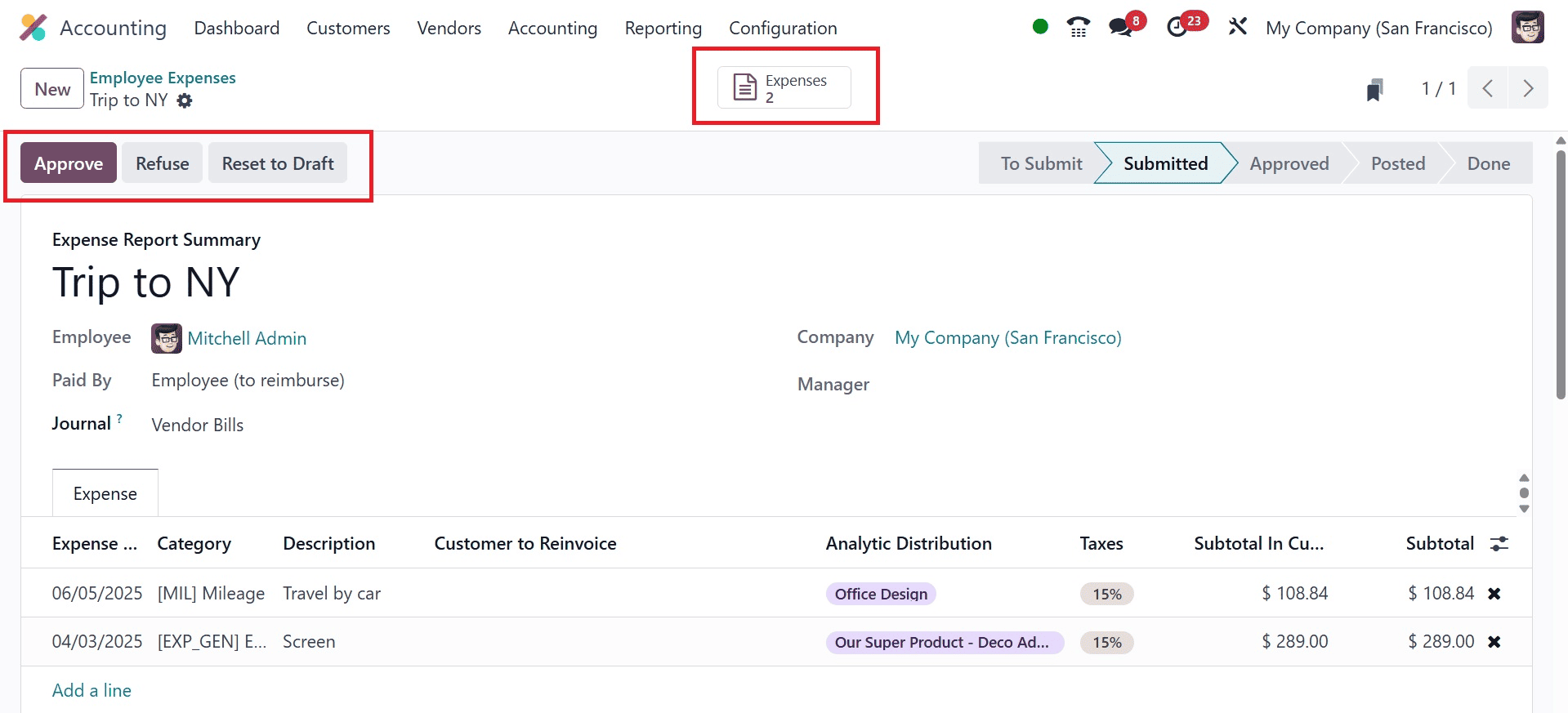The width and height of the screenshot is (1568, 713).
Task: Click the bookmark icon near pager
Action: tap(1375, 89)
